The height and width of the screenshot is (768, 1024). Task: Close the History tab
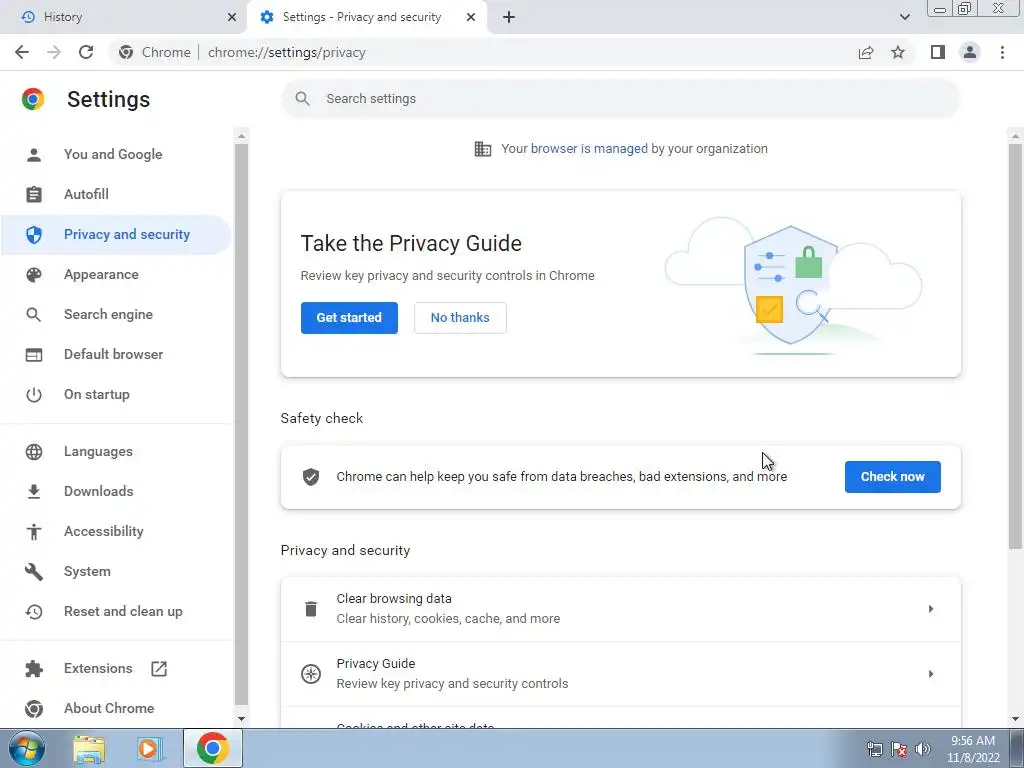232,17
